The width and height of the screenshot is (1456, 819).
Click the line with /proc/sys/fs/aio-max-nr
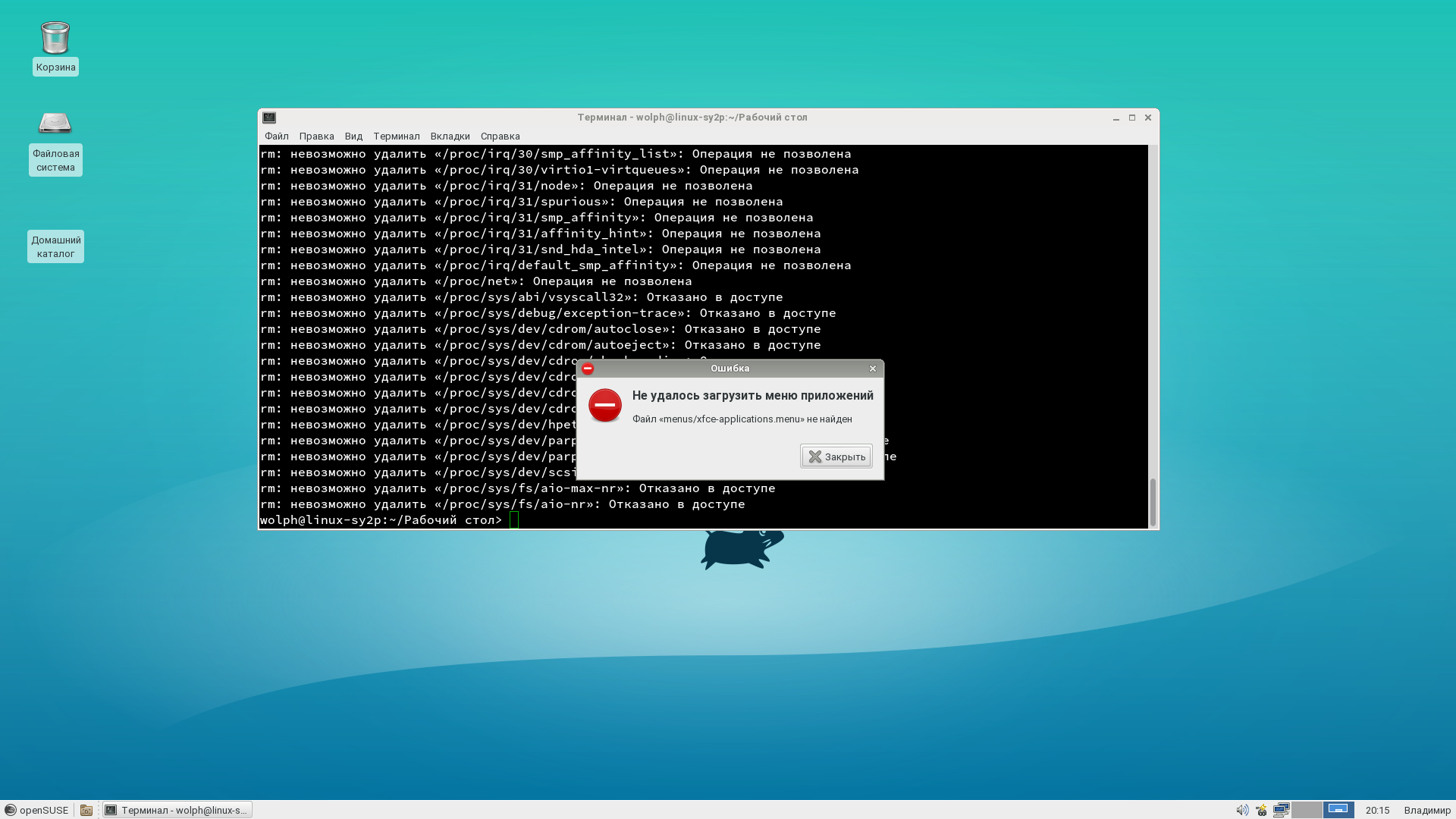(518, 488)
